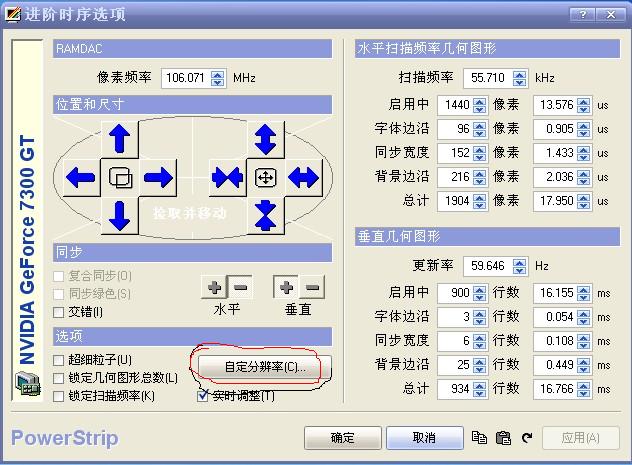Enable 锁定扫描频率(K) checkbox
Image resolution: width=632 pixels, height=465 pixels.
pos(58,396)
